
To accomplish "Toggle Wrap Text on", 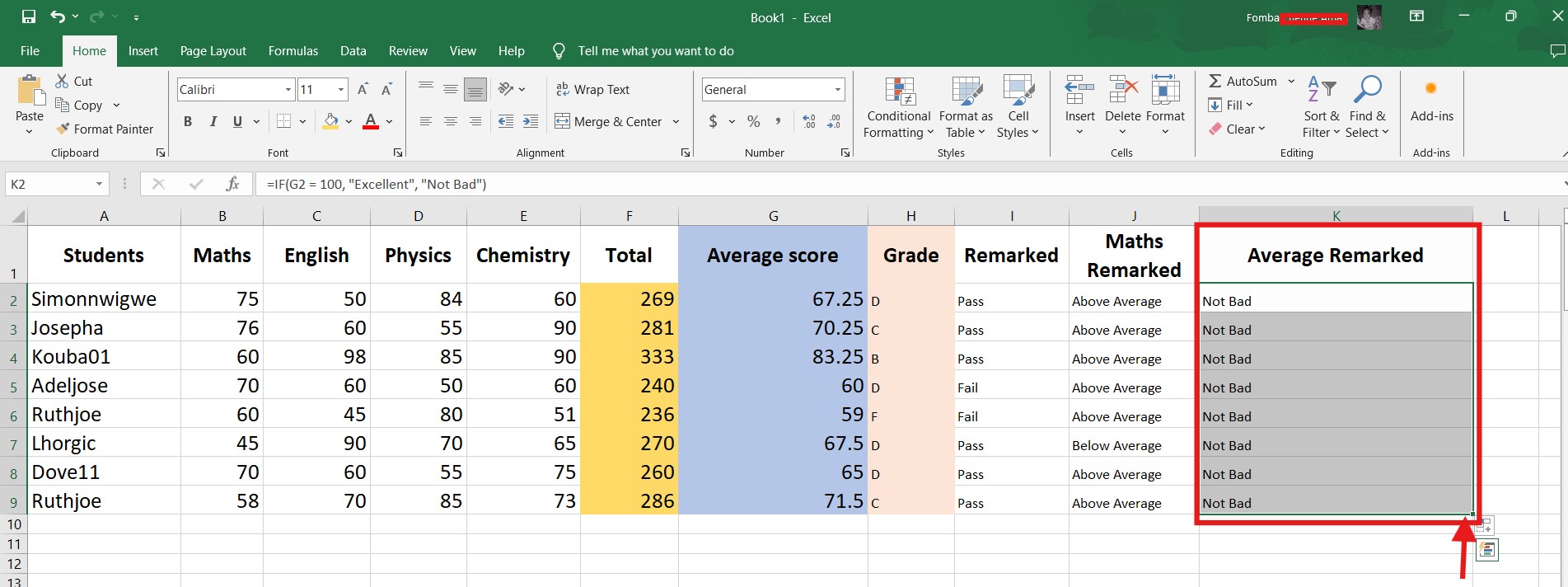I will [x=592, y=89].
